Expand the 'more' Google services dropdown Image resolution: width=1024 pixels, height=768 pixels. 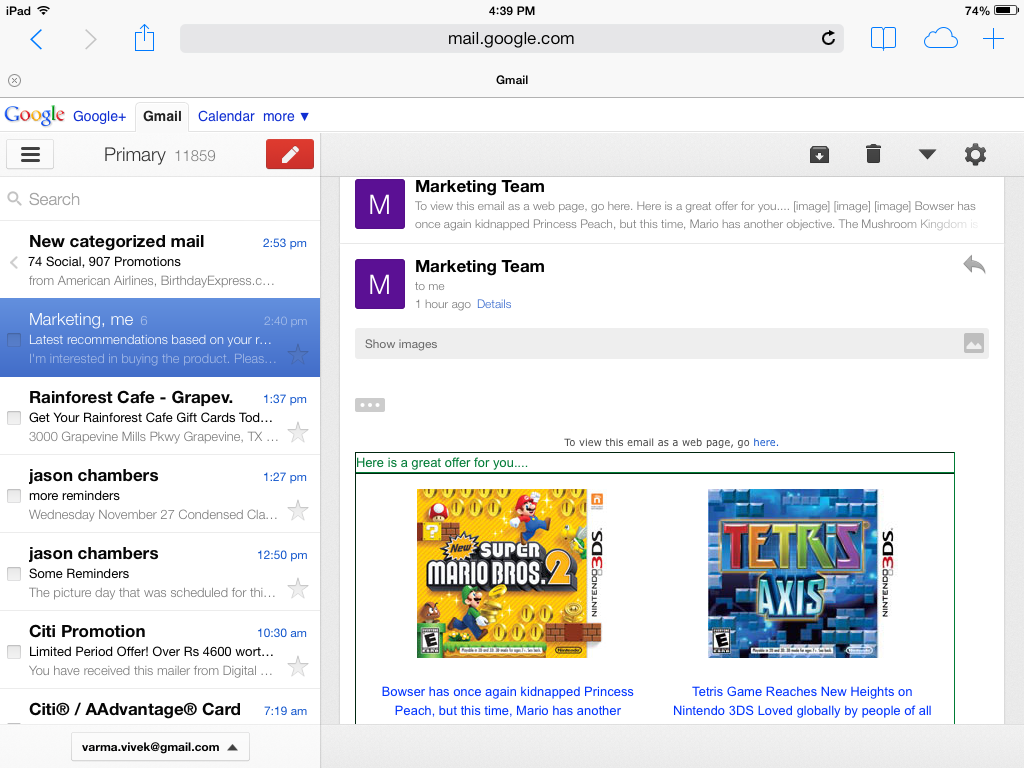pyautogui.click(x=286, y=116)
